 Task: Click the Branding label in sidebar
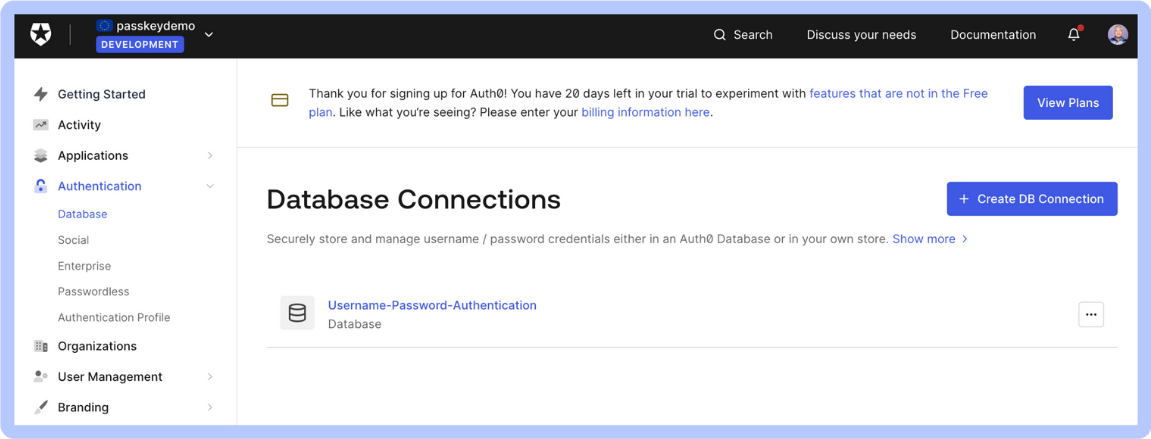pos(83,407)
